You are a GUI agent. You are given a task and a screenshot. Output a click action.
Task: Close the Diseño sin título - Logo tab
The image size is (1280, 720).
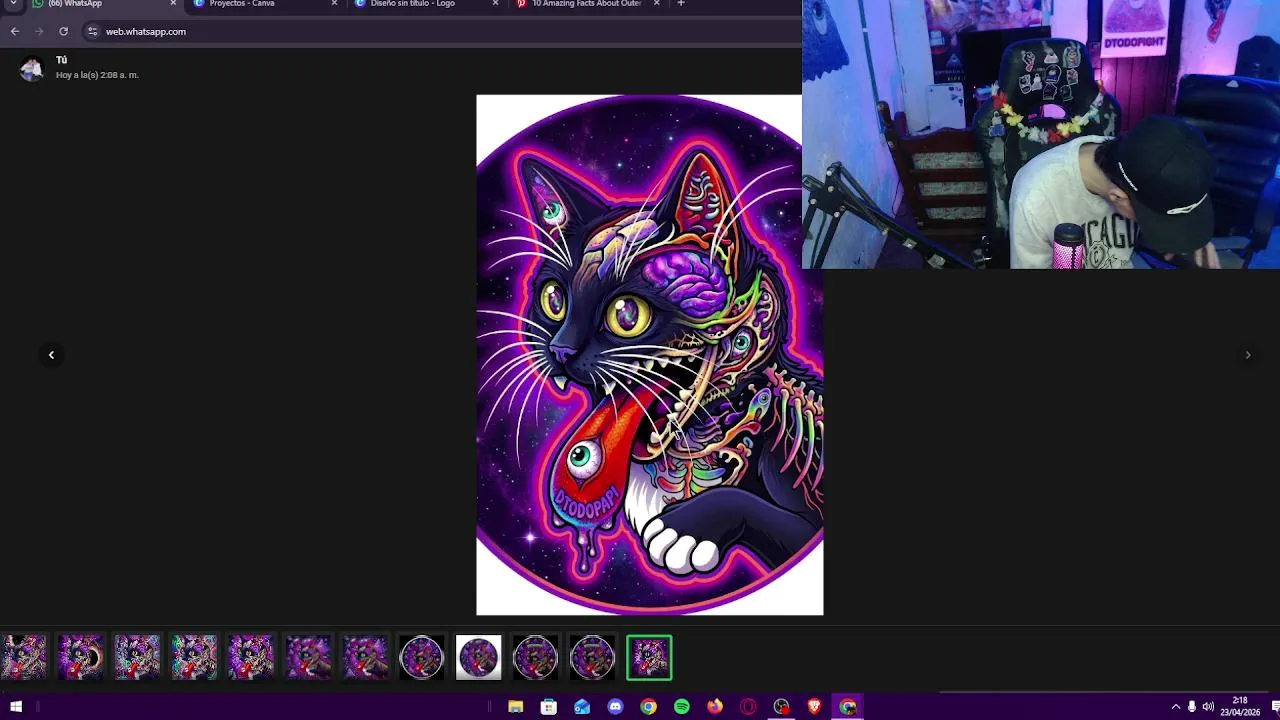(495, 4)
